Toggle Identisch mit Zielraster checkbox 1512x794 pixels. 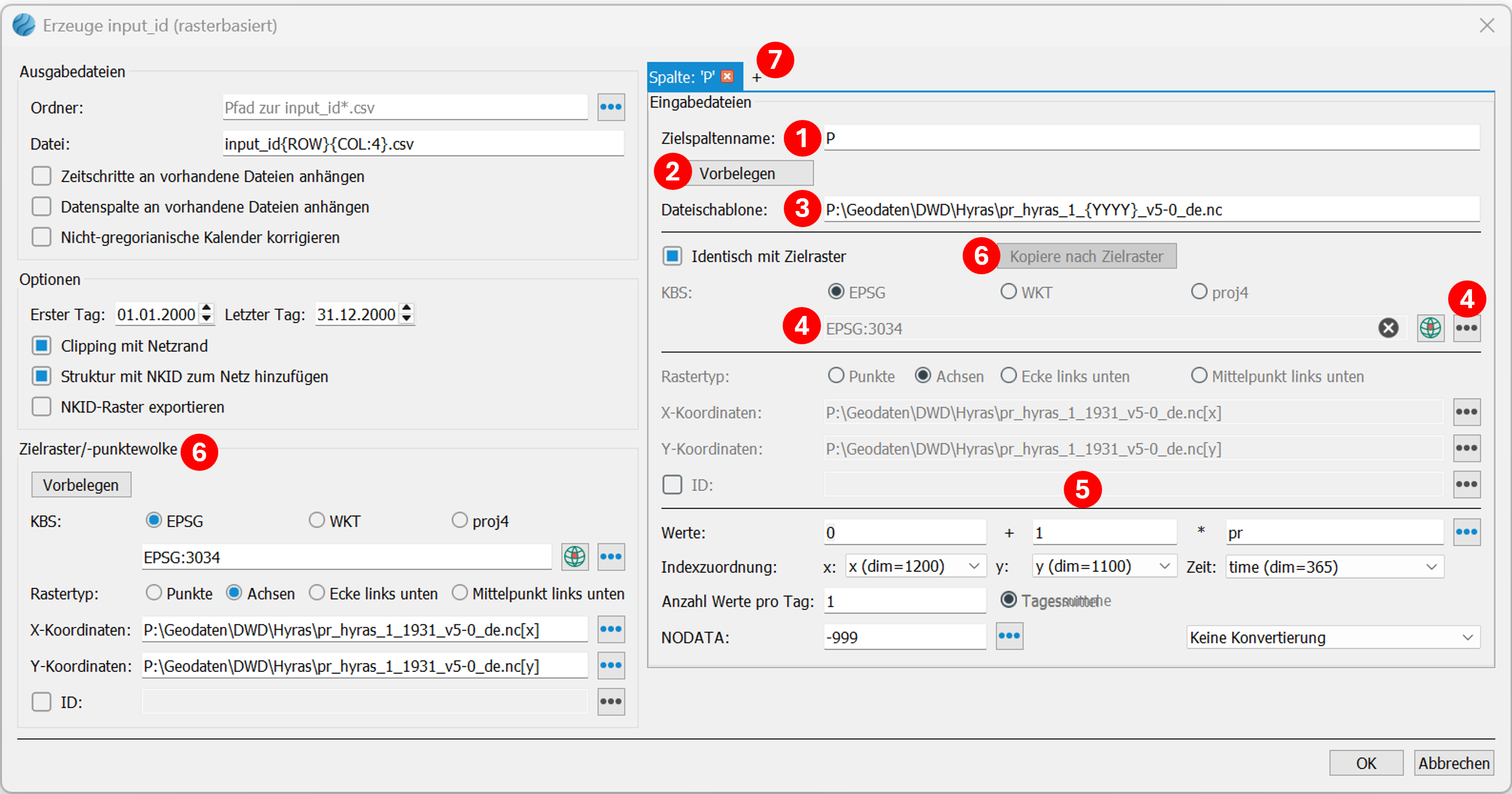coord(672,257)
